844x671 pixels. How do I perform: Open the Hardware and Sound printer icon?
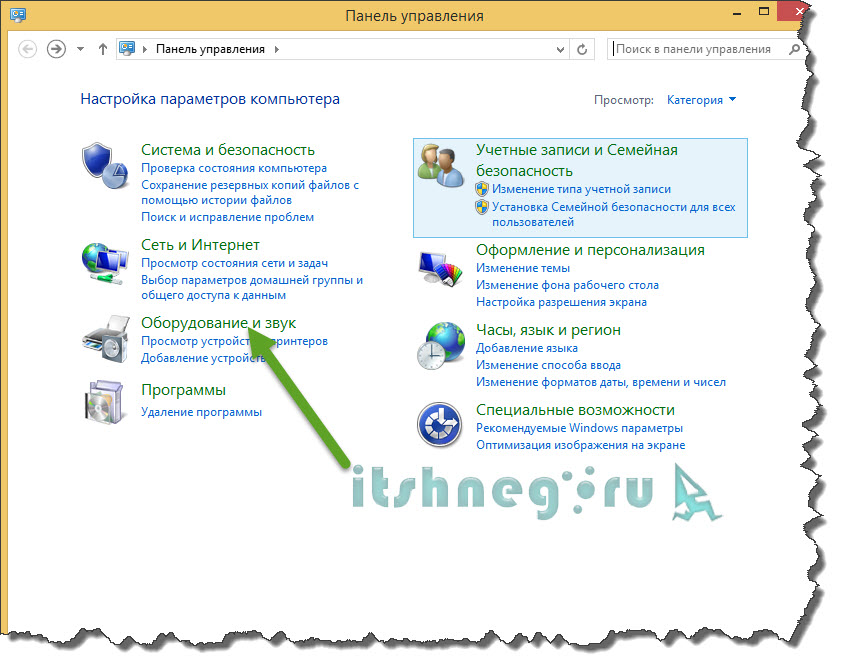point(106,340)
